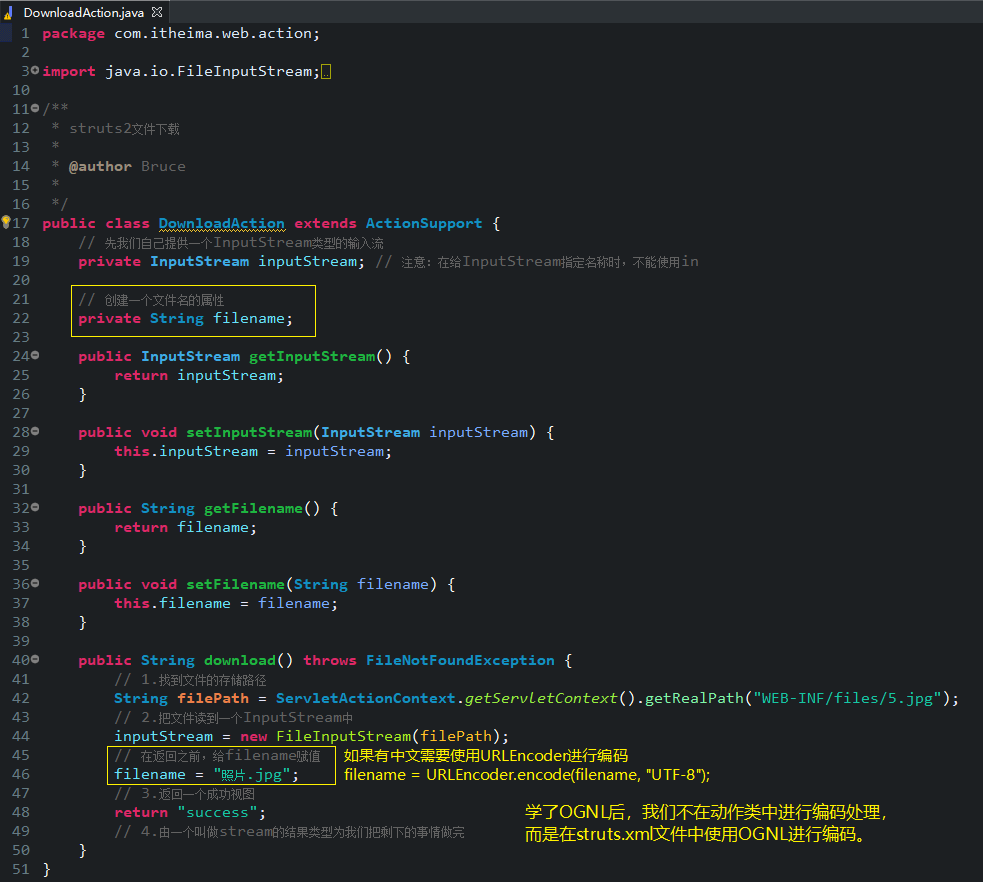The width and height of the screenshot is (983, 882).
Task: Click ServletActionContext on line 42
Action: click(x=365, y=698)
